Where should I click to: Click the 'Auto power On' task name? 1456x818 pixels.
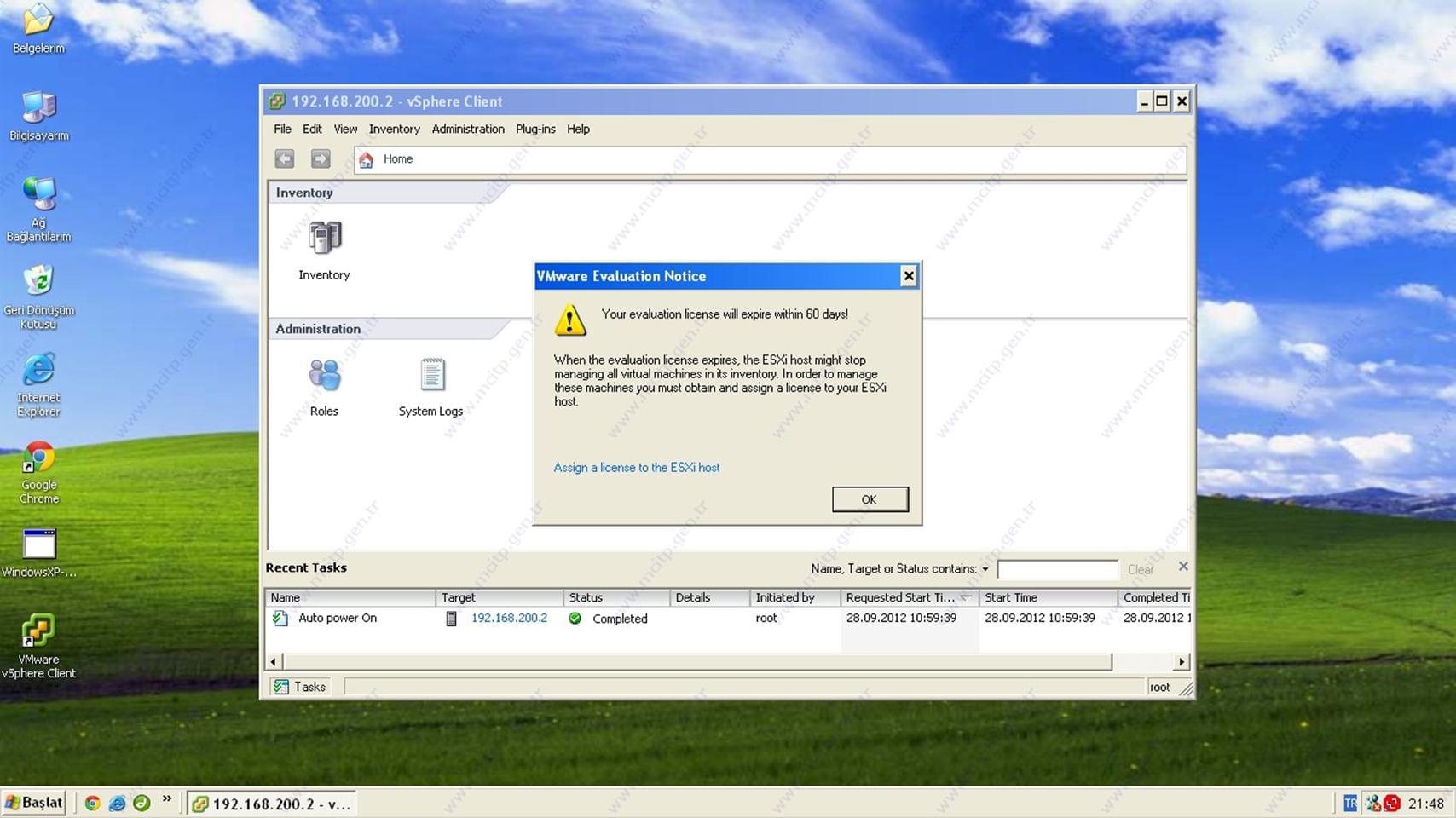[x=338, y=619]
